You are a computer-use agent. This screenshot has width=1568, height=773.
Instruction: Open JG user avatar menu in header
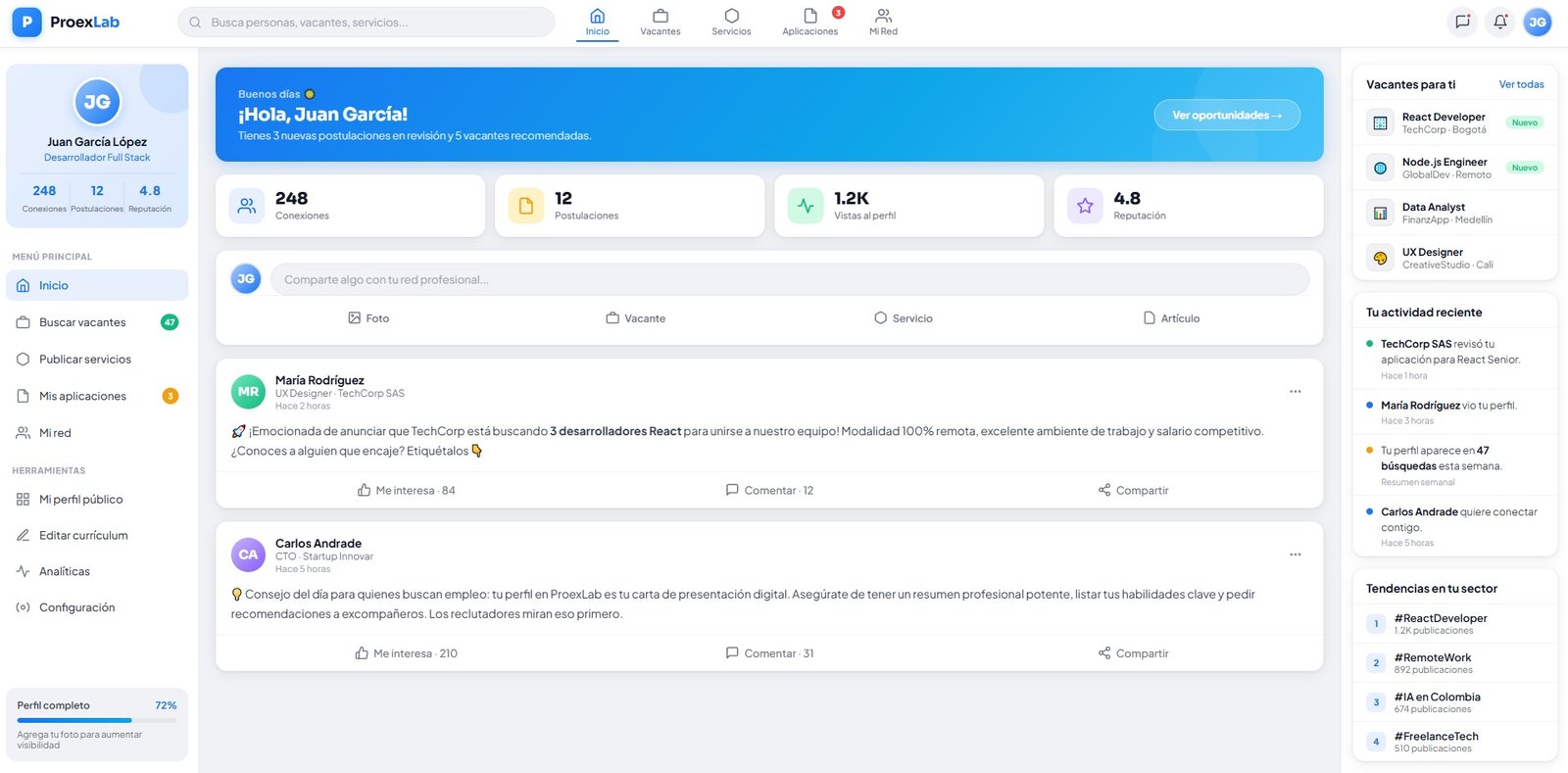[x=1537, y=22]
